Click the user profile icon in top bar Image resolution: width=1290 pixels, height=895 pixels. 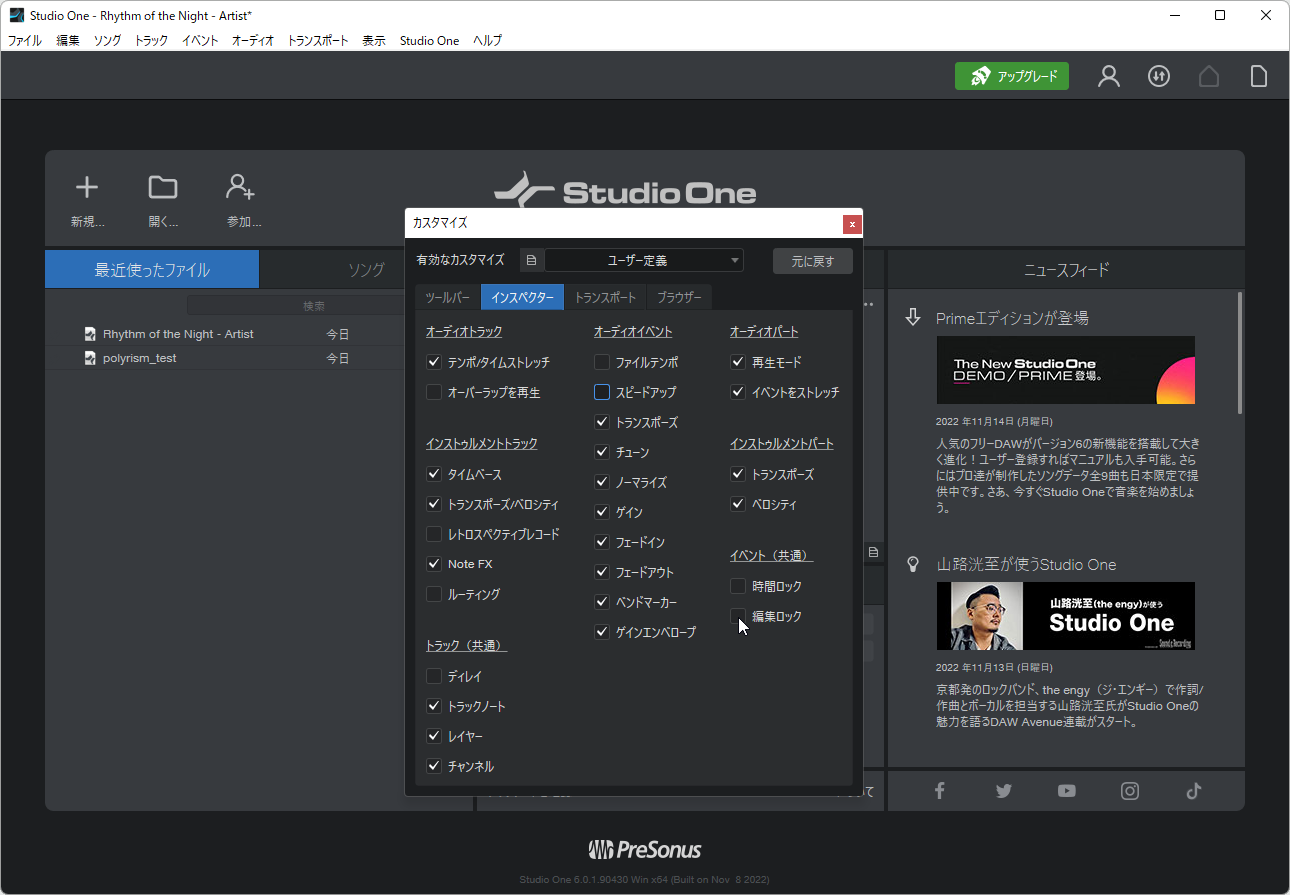[1108, 76]
